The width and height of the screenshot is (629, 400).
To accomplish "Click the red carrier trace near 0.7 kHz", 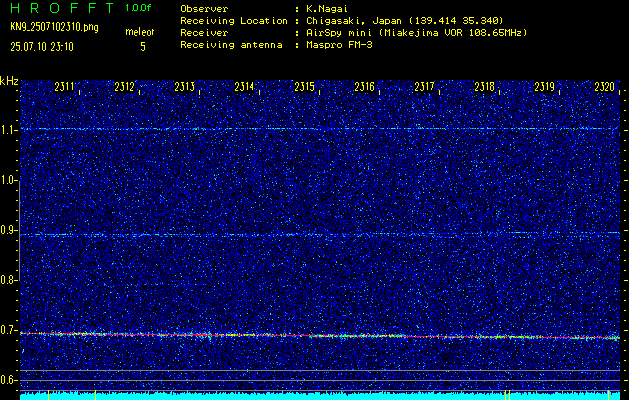I will [320, 335].
